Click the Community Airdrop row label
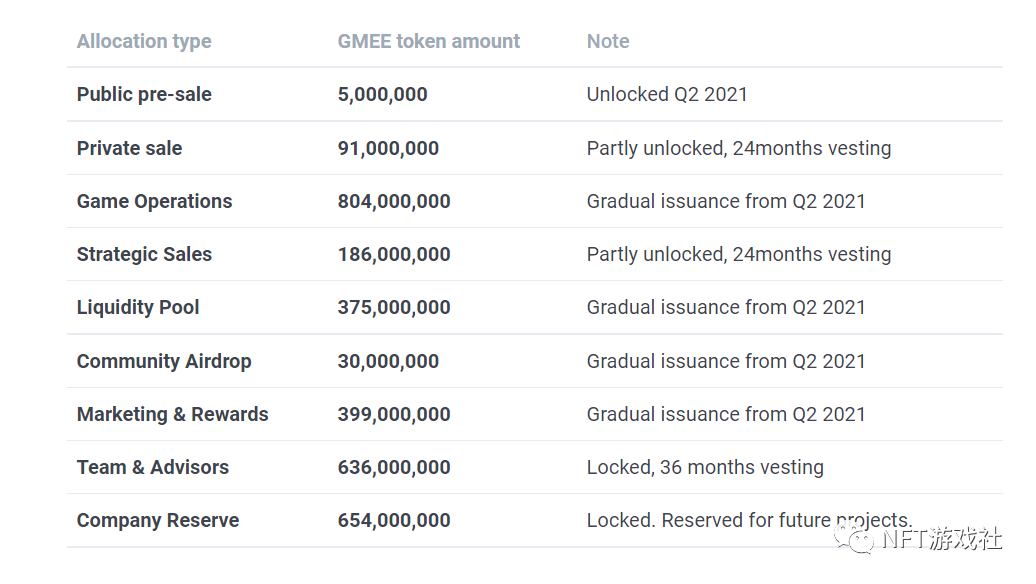 pyautogui.click(x=164, y=362)
